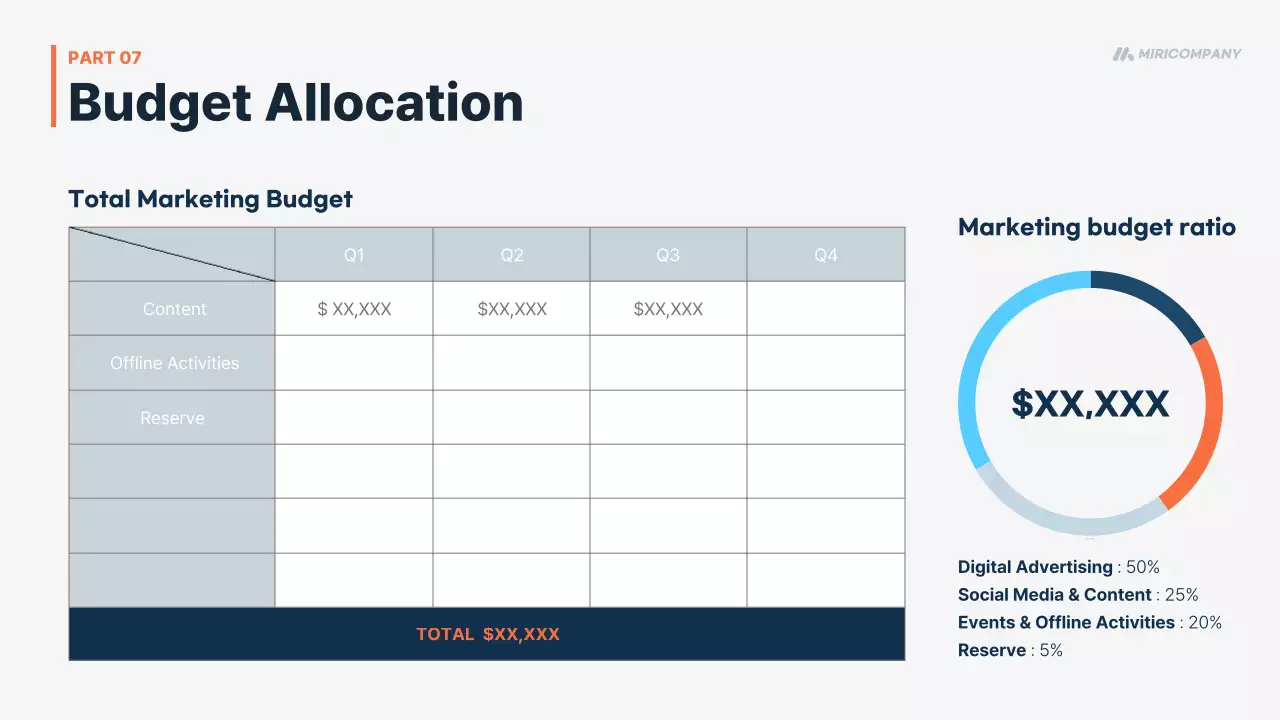Select the Marketing budget ratio heading
The image size is (1280, 720).
click(1097, 227)
